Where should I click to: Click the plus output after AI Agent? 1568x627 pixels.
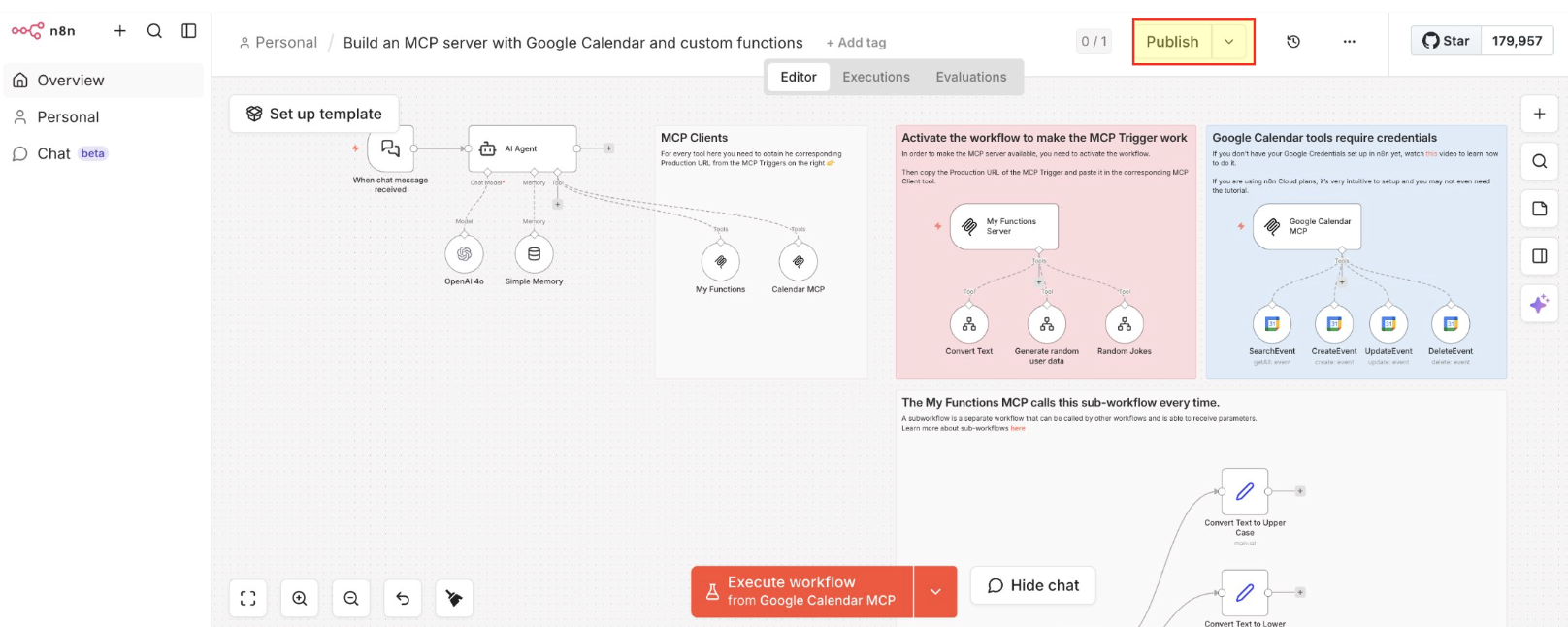(x=608, y=148)
